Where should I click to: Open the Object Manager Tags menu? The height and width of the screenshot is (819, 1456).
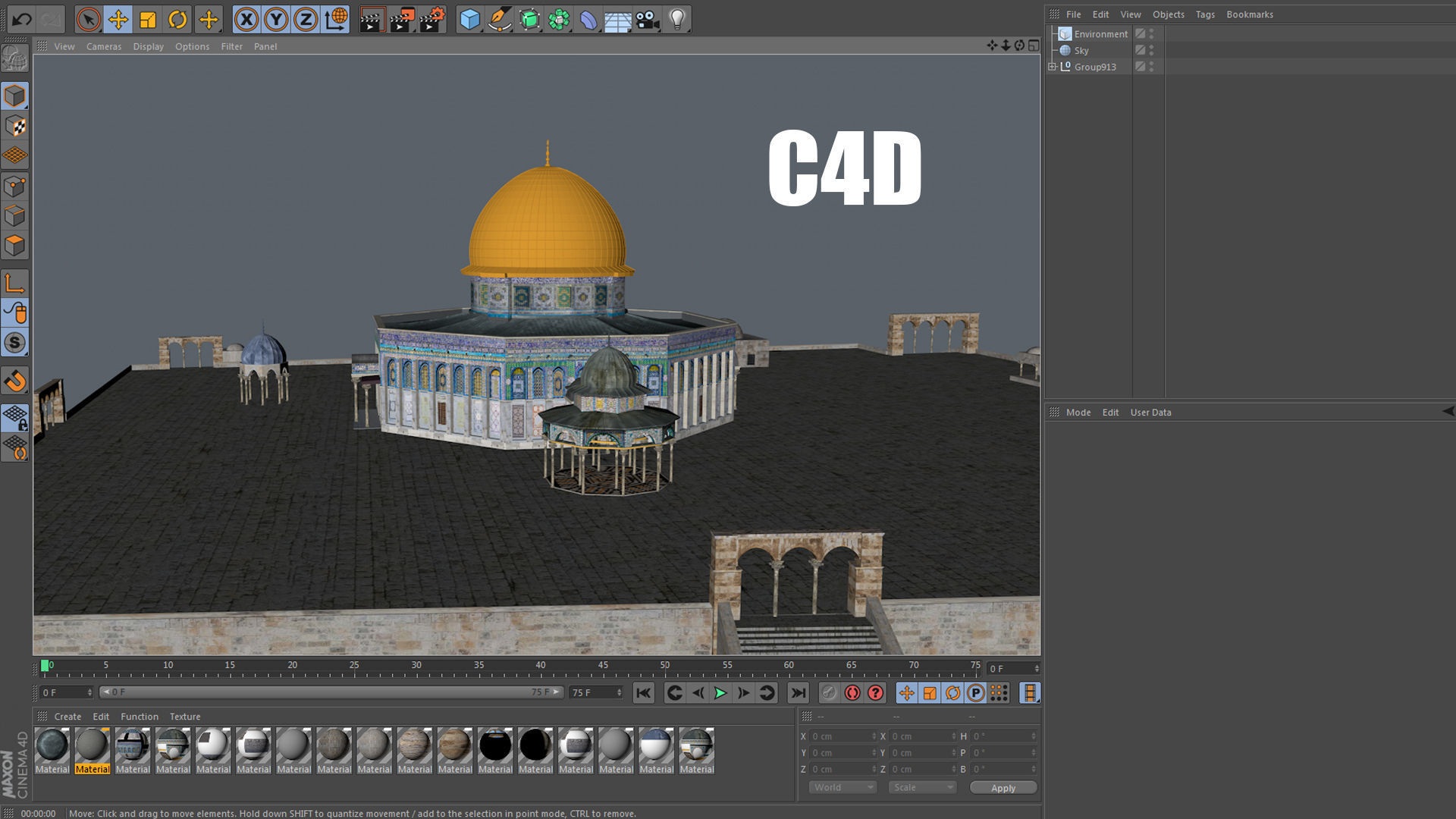(x=1205, y=14)
